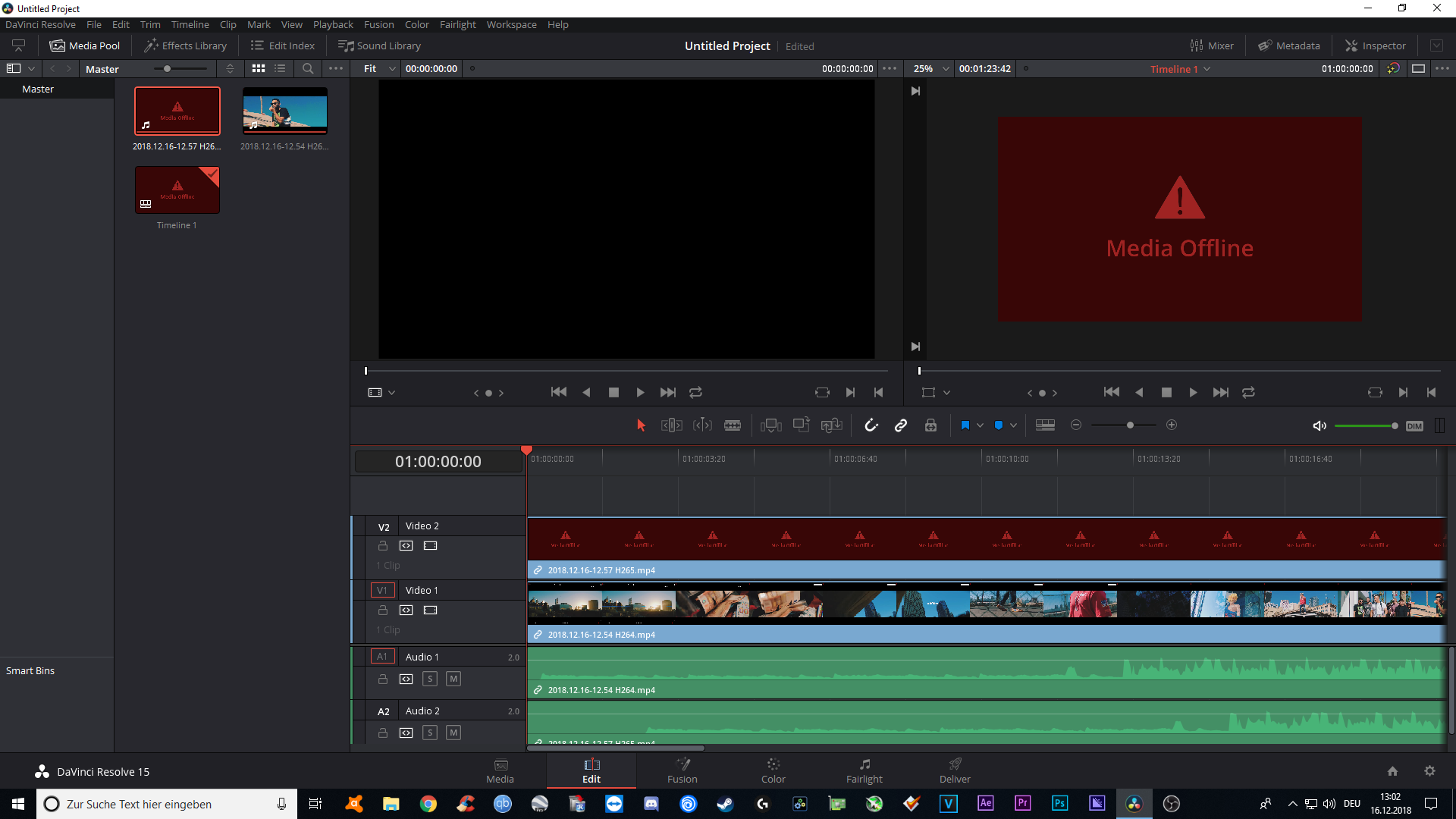Open the Sound Library panel
The width and height of the screenshot is (1456, 819).
(x=379, y=45)
